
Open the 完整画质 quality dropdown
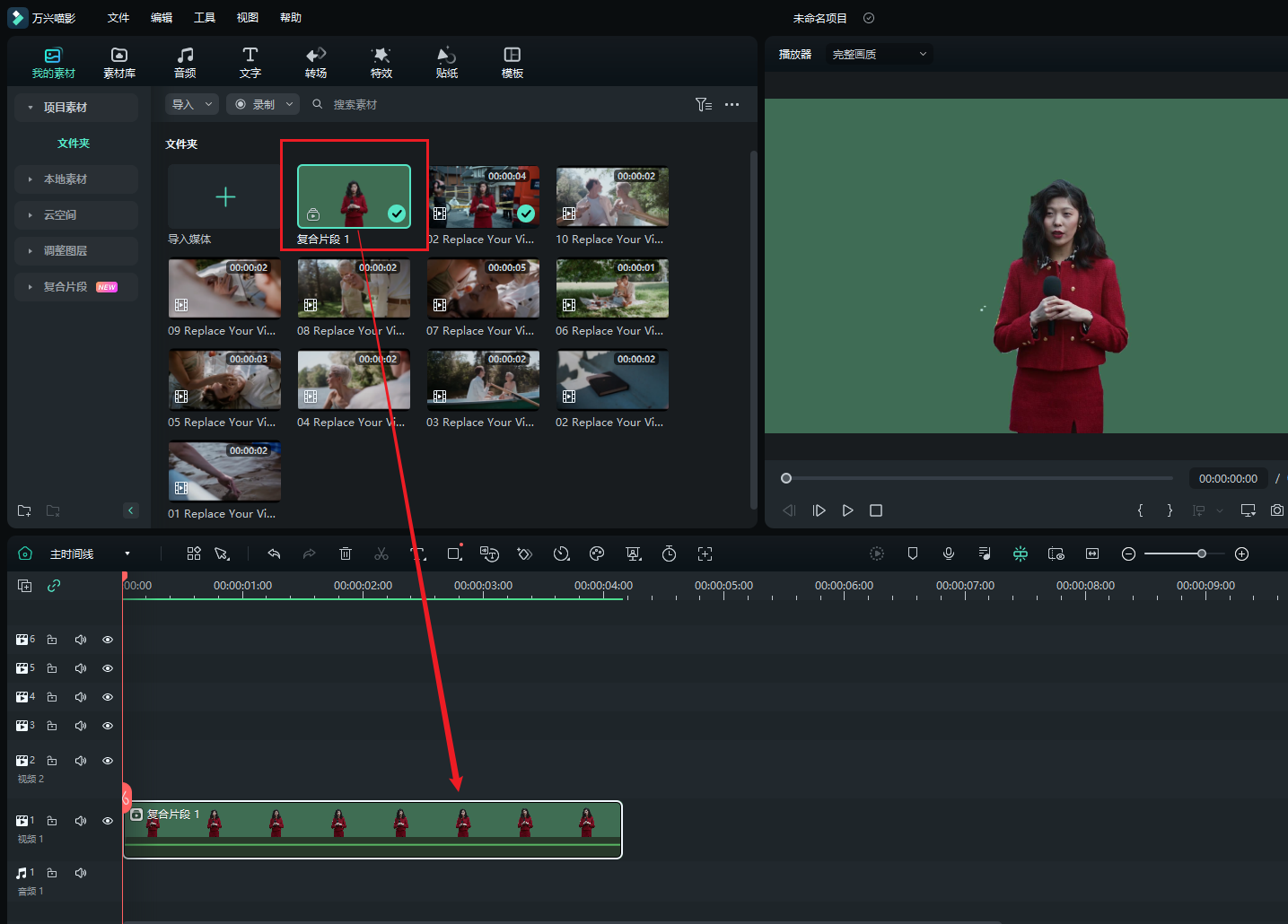pyautogui.click(x=879, y=55)
